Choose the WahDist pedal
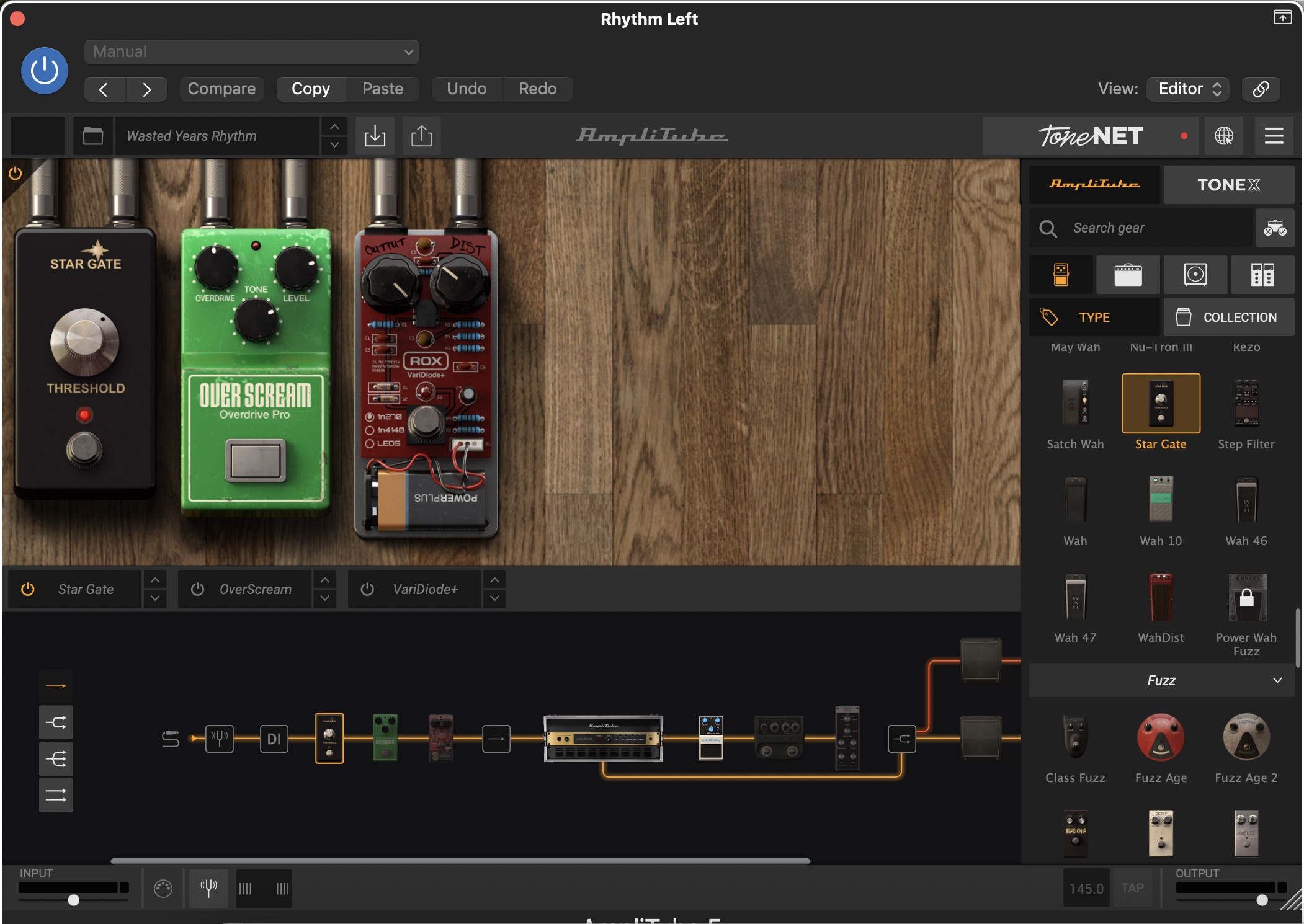 [x=1161, y=597]
